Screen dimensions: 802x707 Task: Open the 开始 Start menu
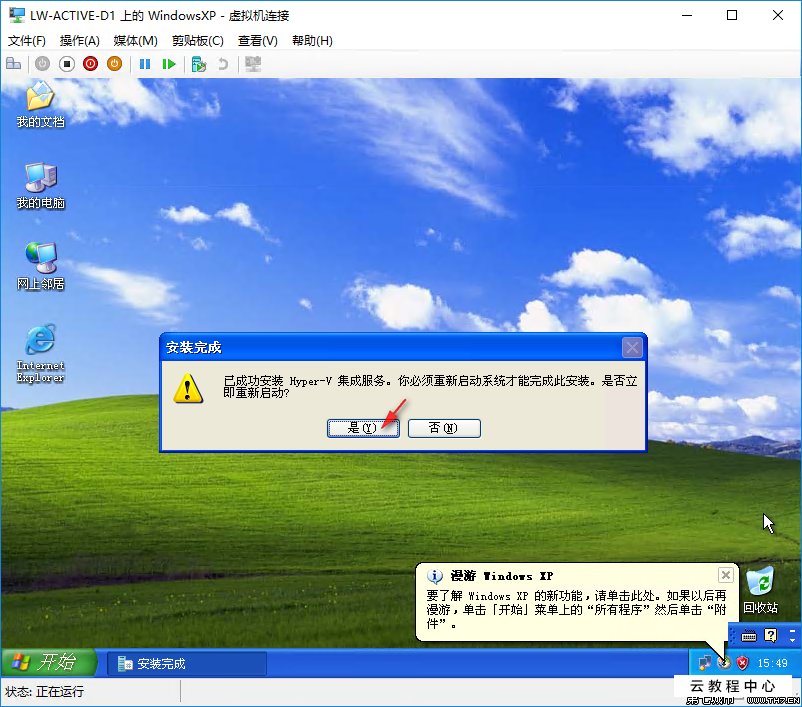49,662
